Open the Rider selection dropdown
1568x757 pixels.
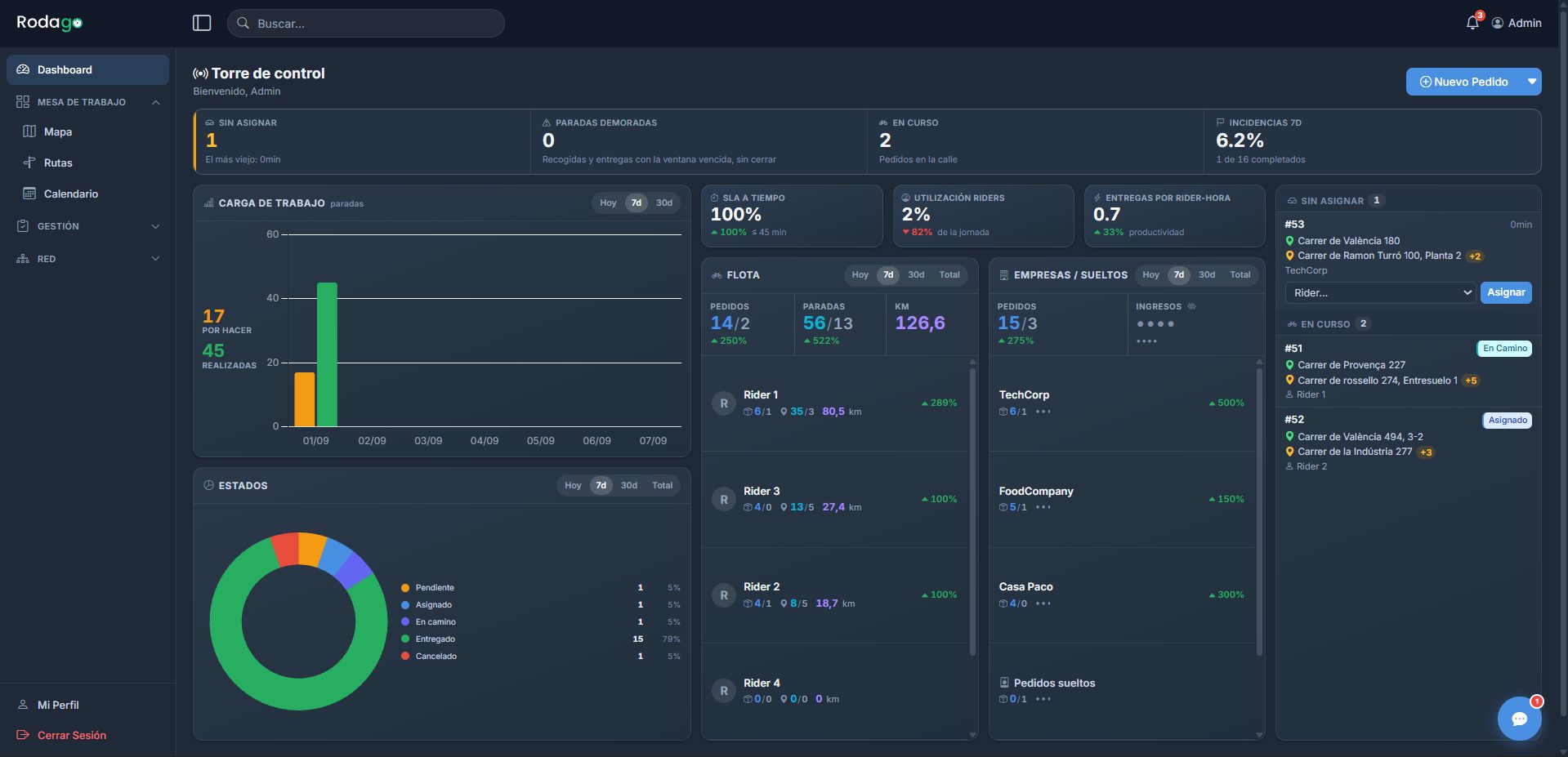[x=1380, y=292]
